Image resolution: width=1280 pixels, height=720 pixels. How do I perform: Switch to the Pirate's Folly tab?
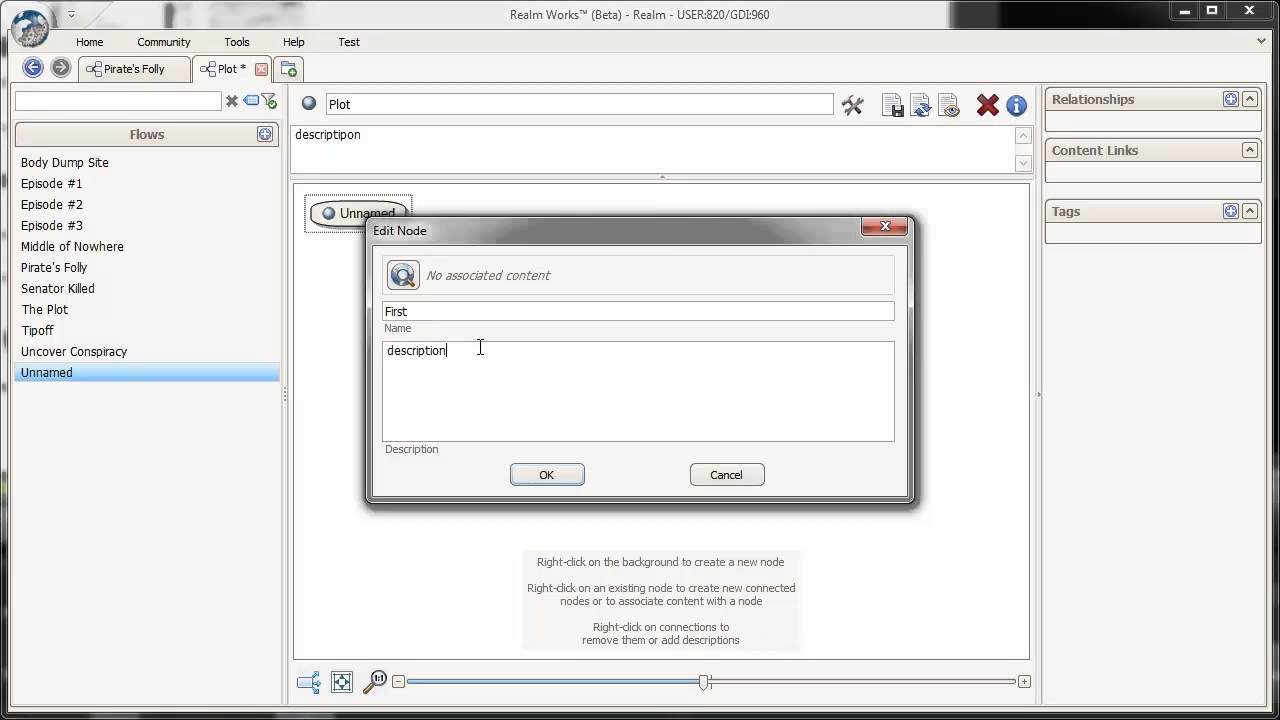coord(134,69)
